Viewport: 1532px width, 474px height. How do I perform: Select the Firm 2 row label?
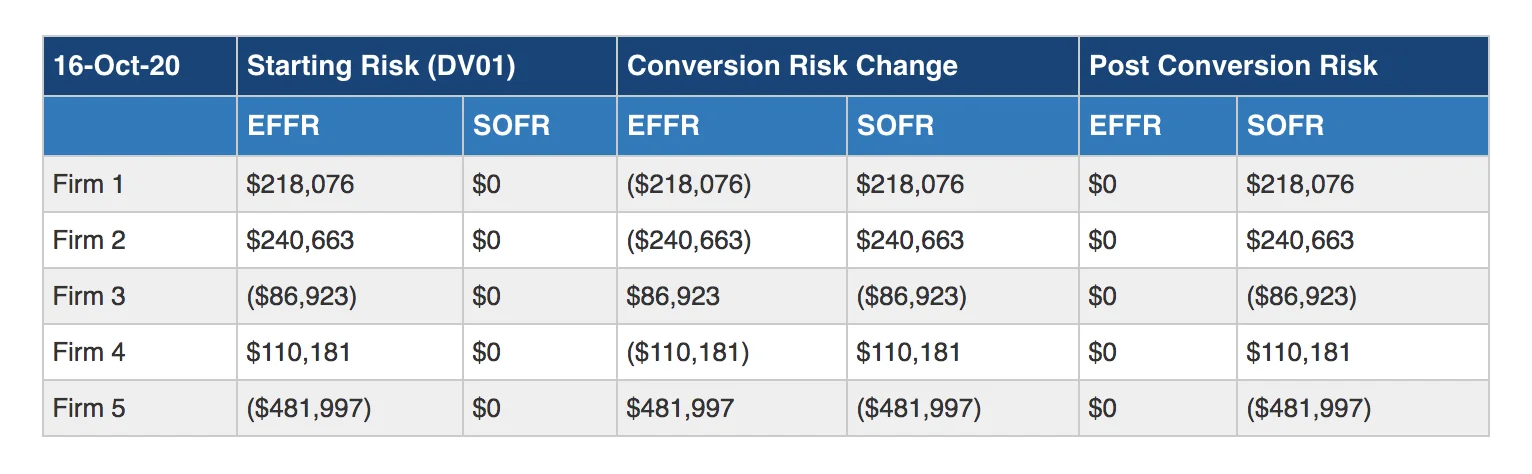coord(89,240)
